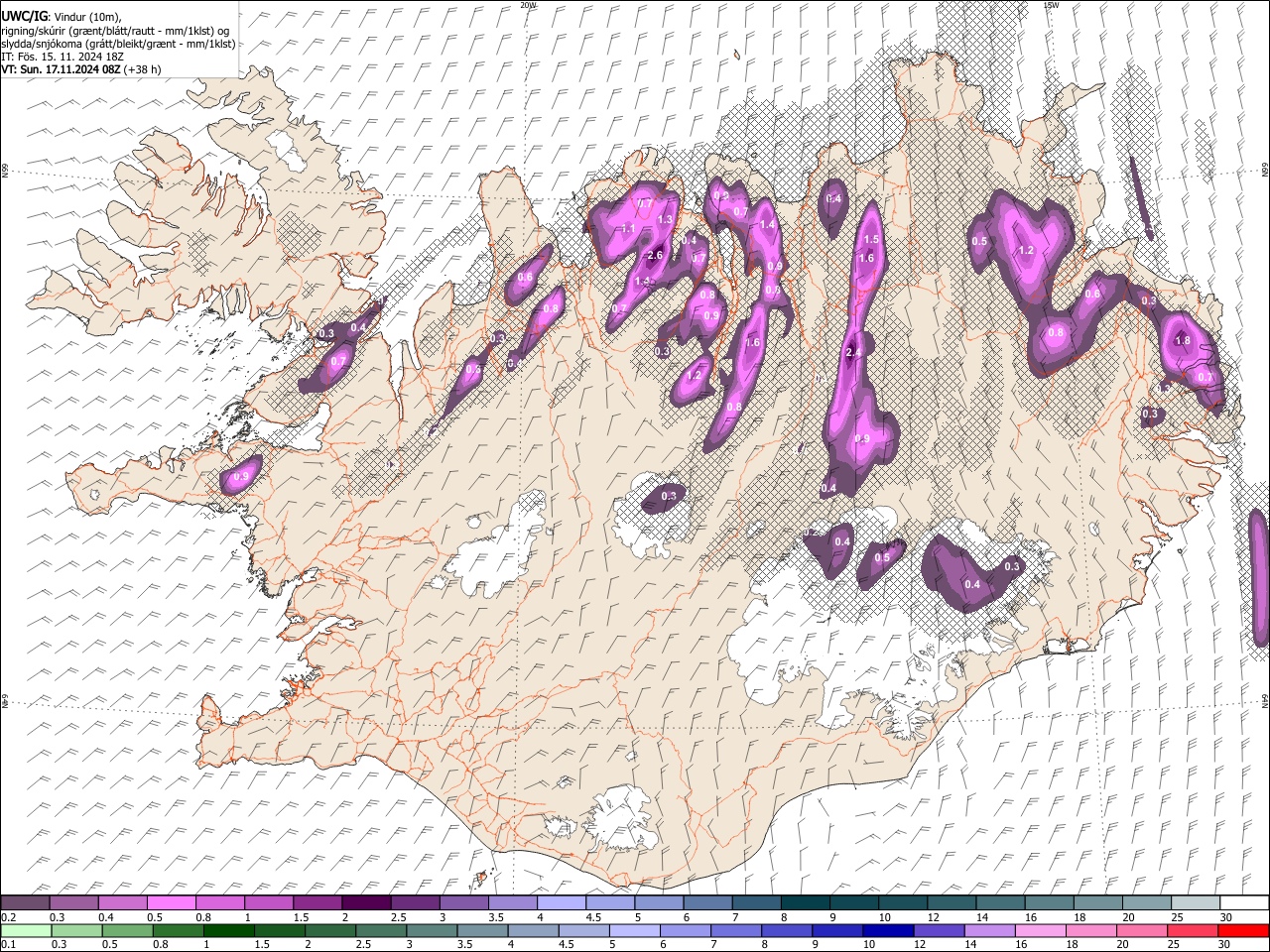Click the white snow-legend swatch starting at 30

(1242, 902)
